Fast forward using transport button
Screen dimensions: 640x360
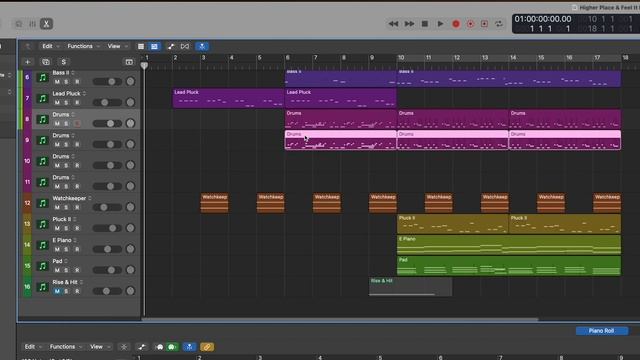click(409, 24)
